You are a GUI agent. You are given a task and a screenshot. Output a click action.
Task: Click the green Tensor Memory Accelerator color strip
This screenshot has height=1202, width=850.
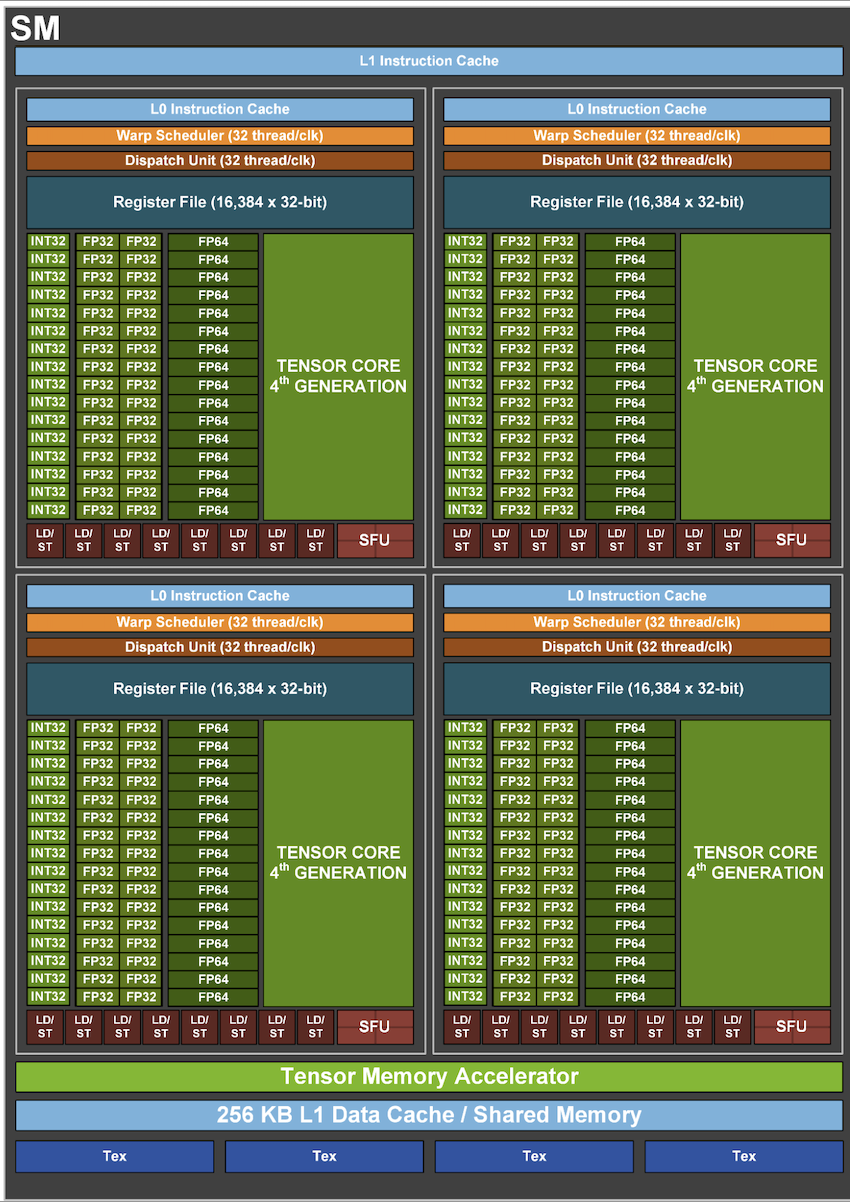(x=425, y=1077)
